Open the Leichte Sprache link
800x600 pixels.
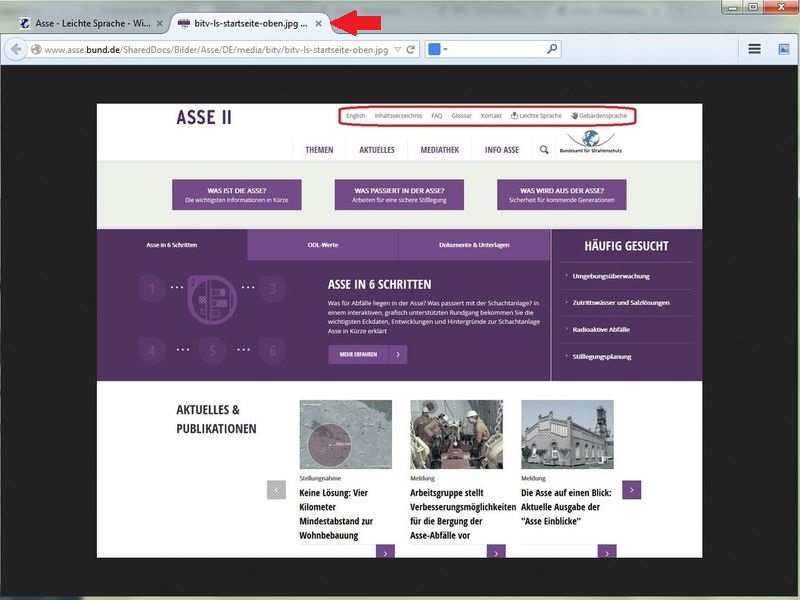pos(536,116)
